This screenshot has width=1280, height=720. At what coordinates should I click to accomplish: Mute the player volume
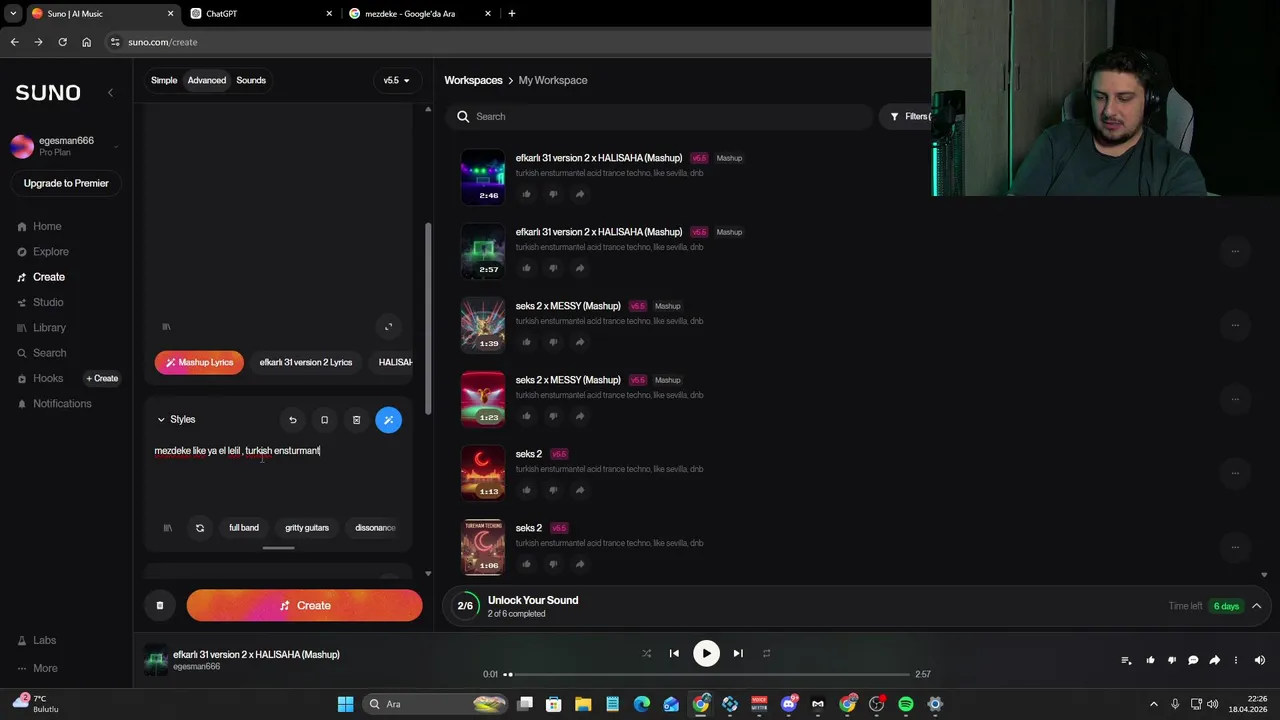(x=1259, y=660)
